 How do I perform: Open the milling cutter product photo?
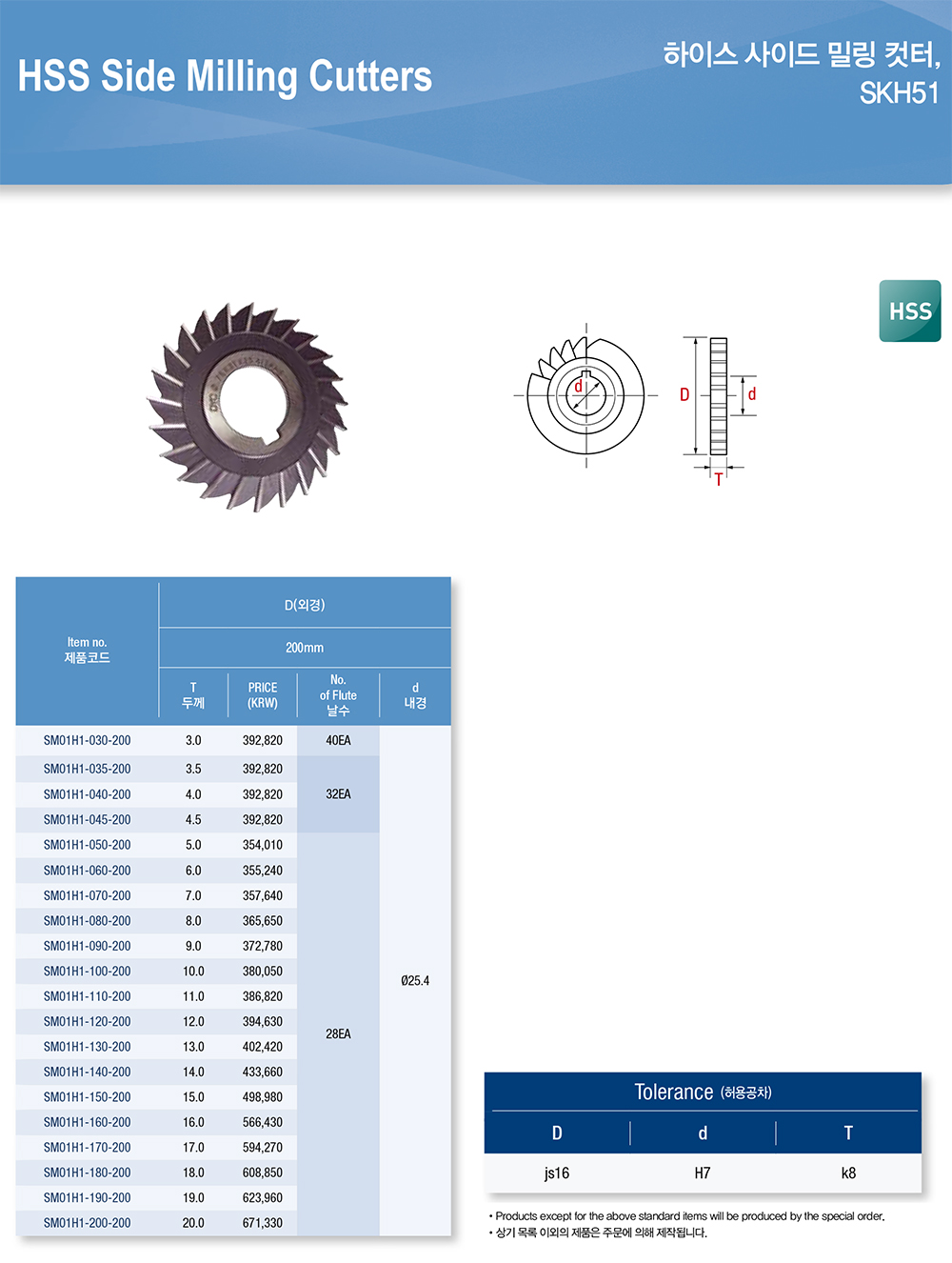248,408
